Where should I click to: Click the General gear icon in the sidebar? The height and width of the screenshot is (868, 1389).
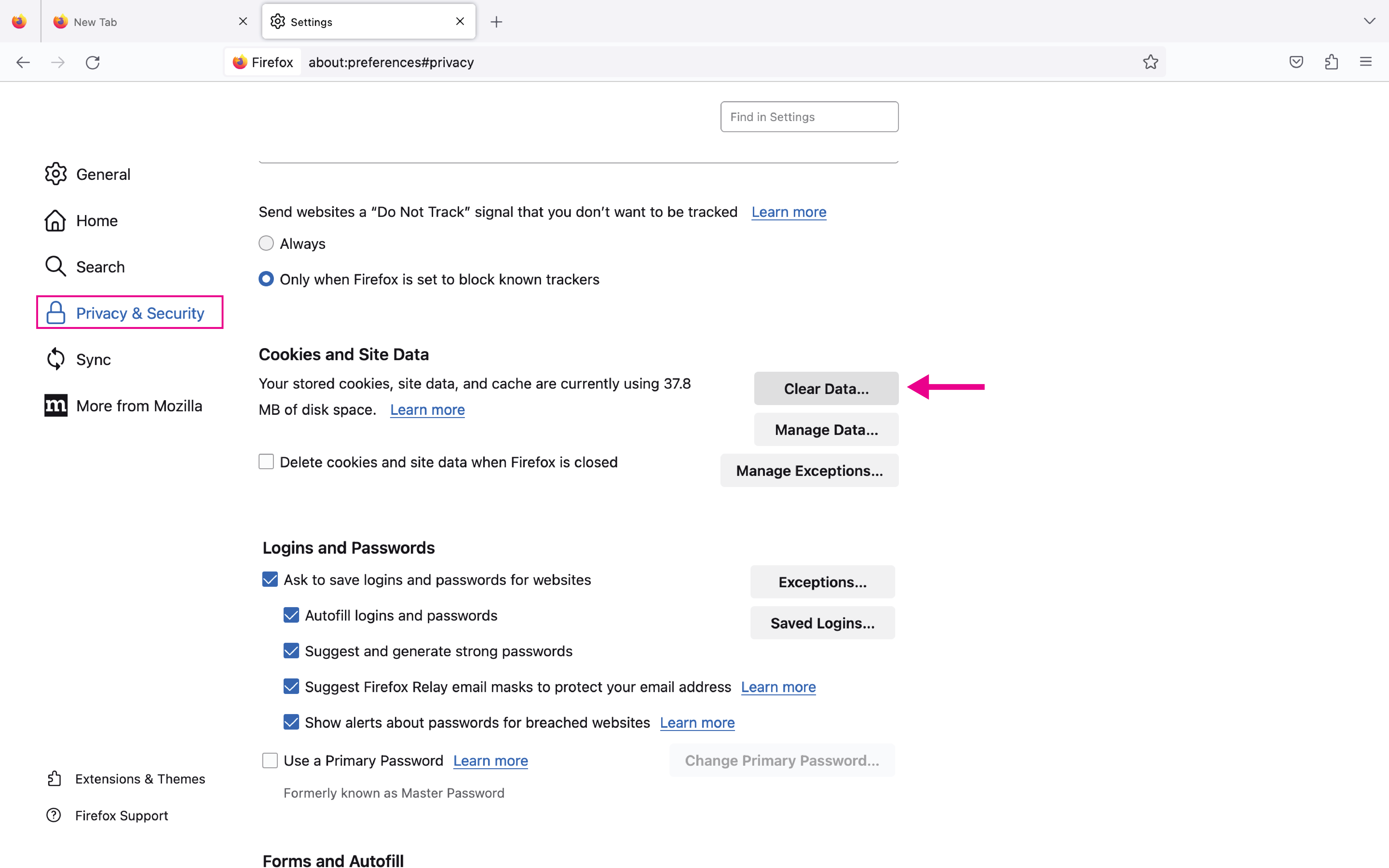click(56, 174)
